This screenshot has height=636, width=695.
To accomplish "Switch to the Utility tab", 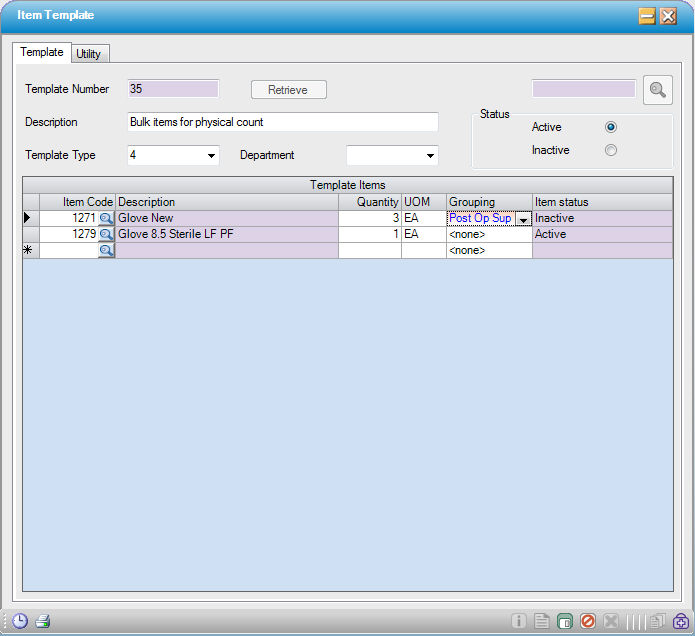I will tap(88, 54).
